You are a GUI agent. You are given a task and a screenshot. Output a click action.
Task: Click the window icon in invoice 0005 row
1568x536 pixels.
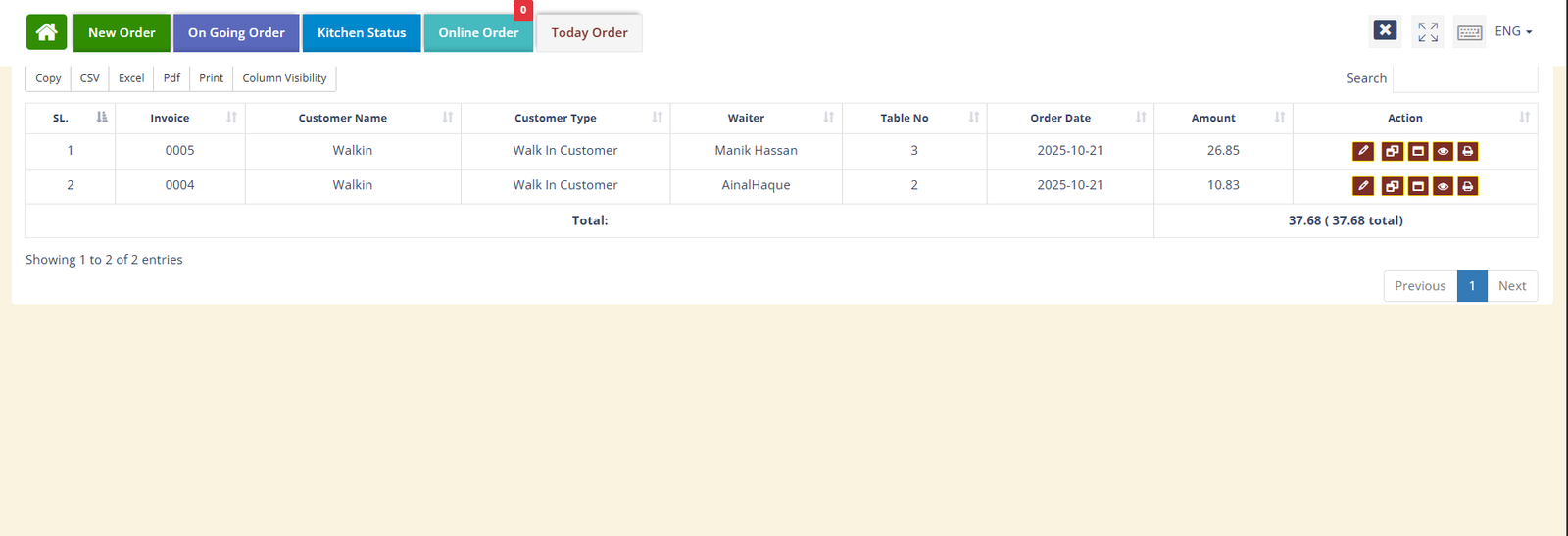click(1417, 151)
